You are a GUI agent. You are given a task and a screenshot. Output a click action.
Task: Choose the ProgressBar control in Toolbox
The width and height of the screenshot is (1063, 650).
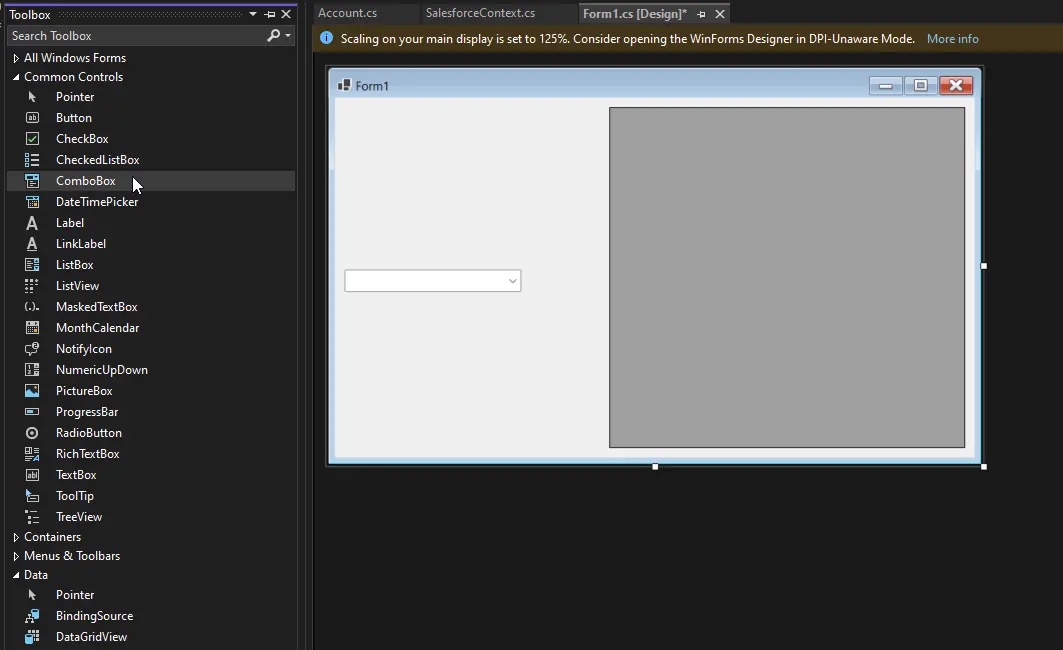[86, 412]
